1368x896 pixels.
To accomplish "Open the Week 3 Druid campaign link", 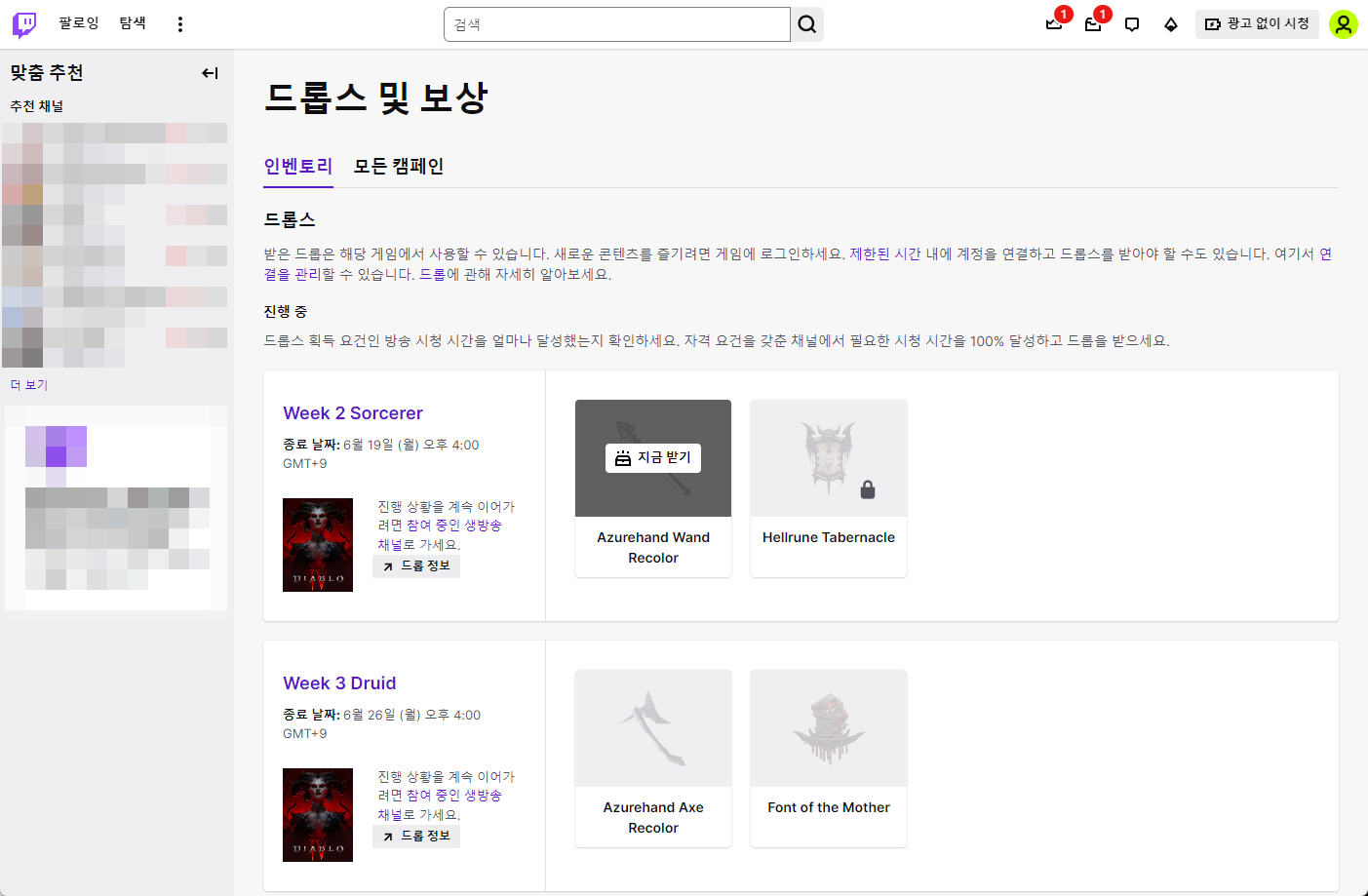I will [339, 683].
